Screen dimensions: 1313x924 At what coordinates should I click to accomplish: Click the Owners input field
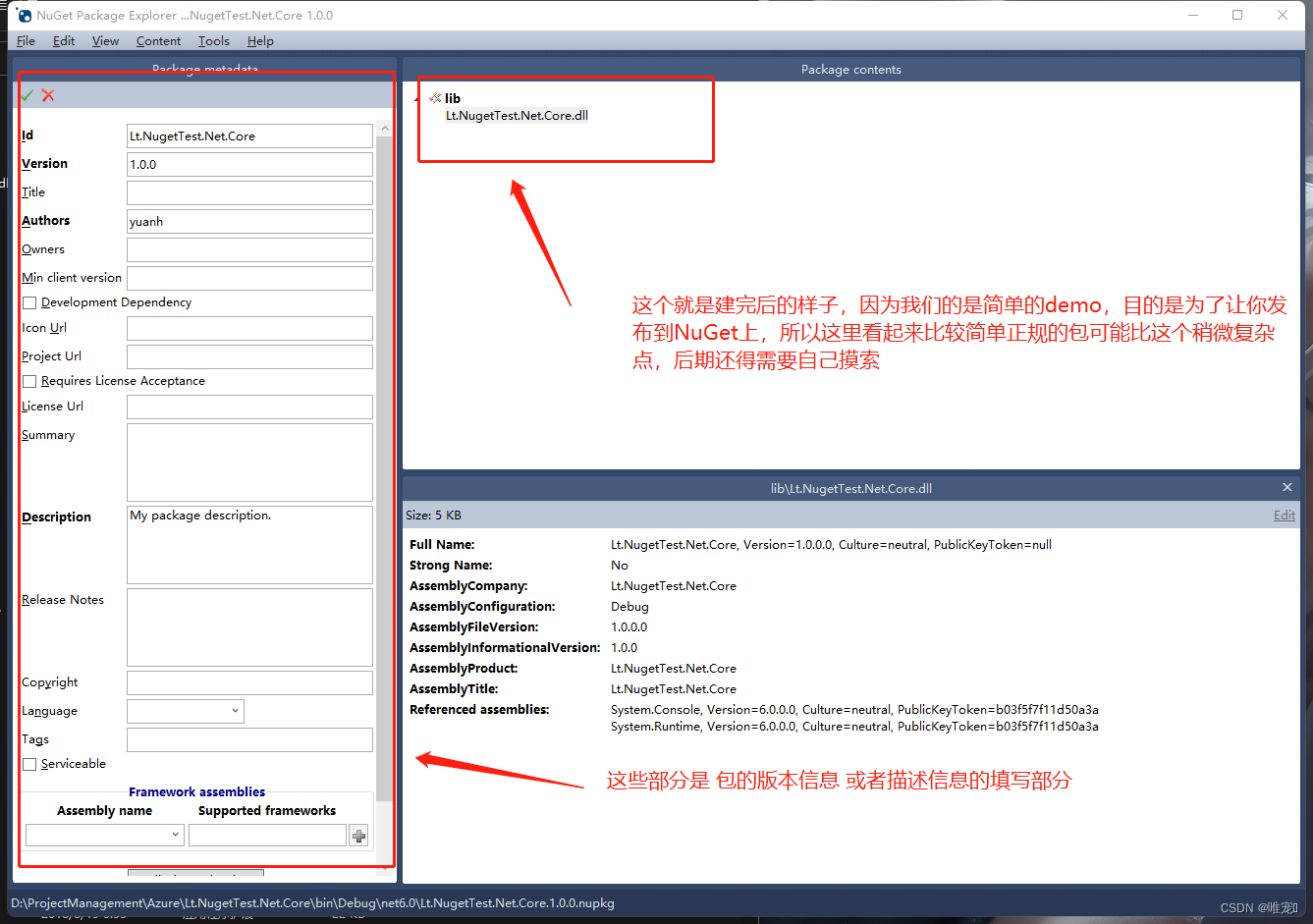249,249
